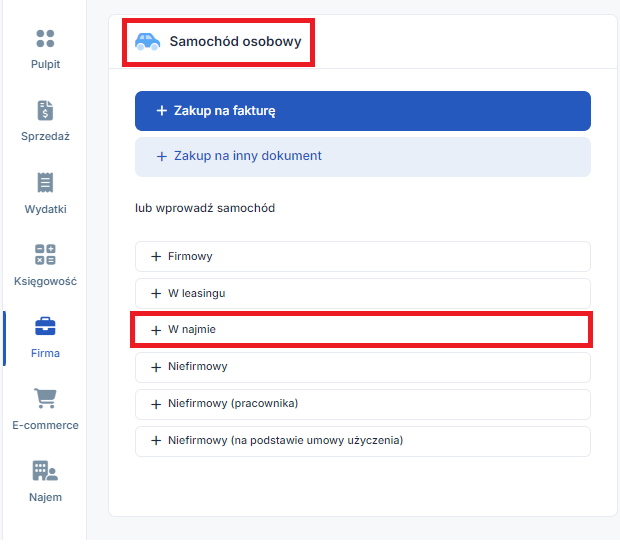
Task: Click the Wydatki sidebar label
Action: pos(45,209)
